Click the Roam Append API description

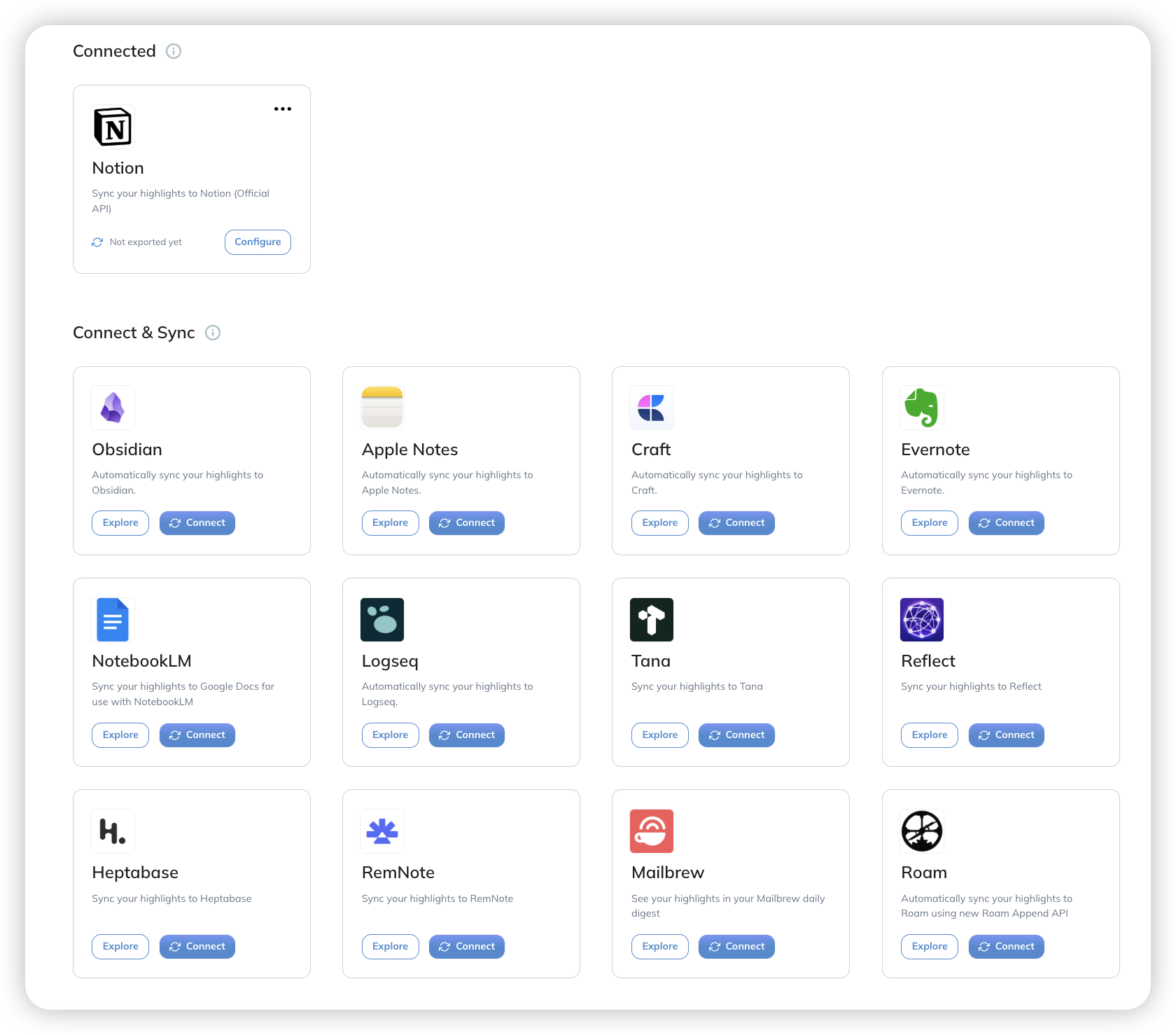(986, 906)
